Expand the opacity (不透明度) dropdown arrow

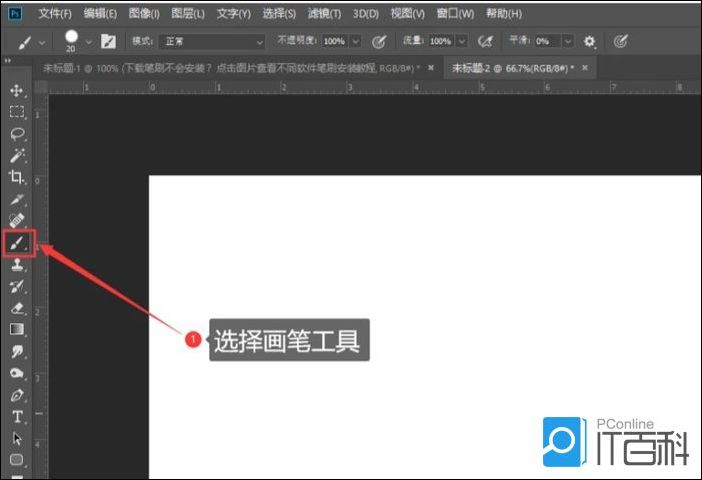point(357,42)
